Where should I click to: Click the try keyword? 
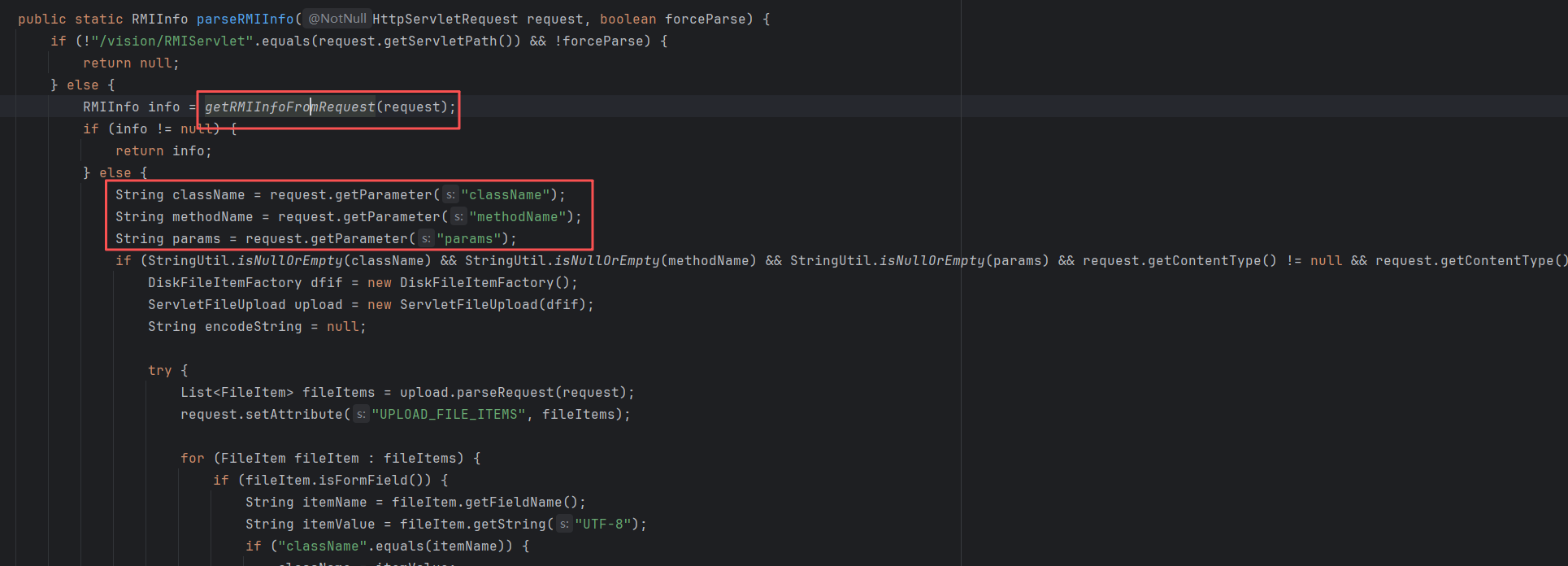[159, 371]
